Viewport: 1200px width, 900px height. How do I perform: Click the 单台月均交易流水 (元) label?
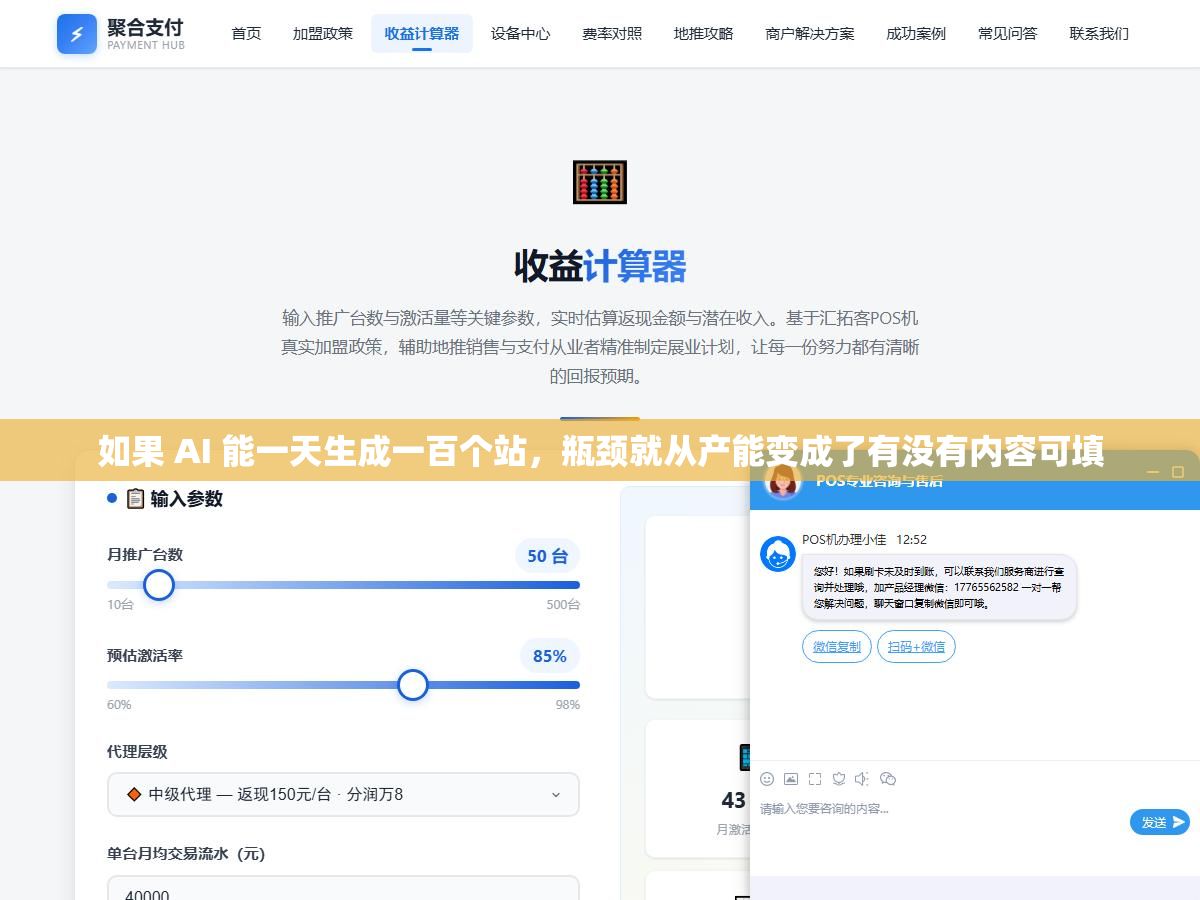click(186, 854)
